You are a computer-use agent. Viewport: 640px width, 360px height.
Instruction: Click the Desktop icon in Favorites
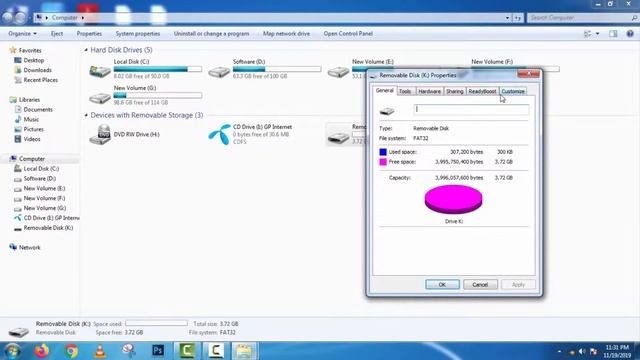pos(18,60)
